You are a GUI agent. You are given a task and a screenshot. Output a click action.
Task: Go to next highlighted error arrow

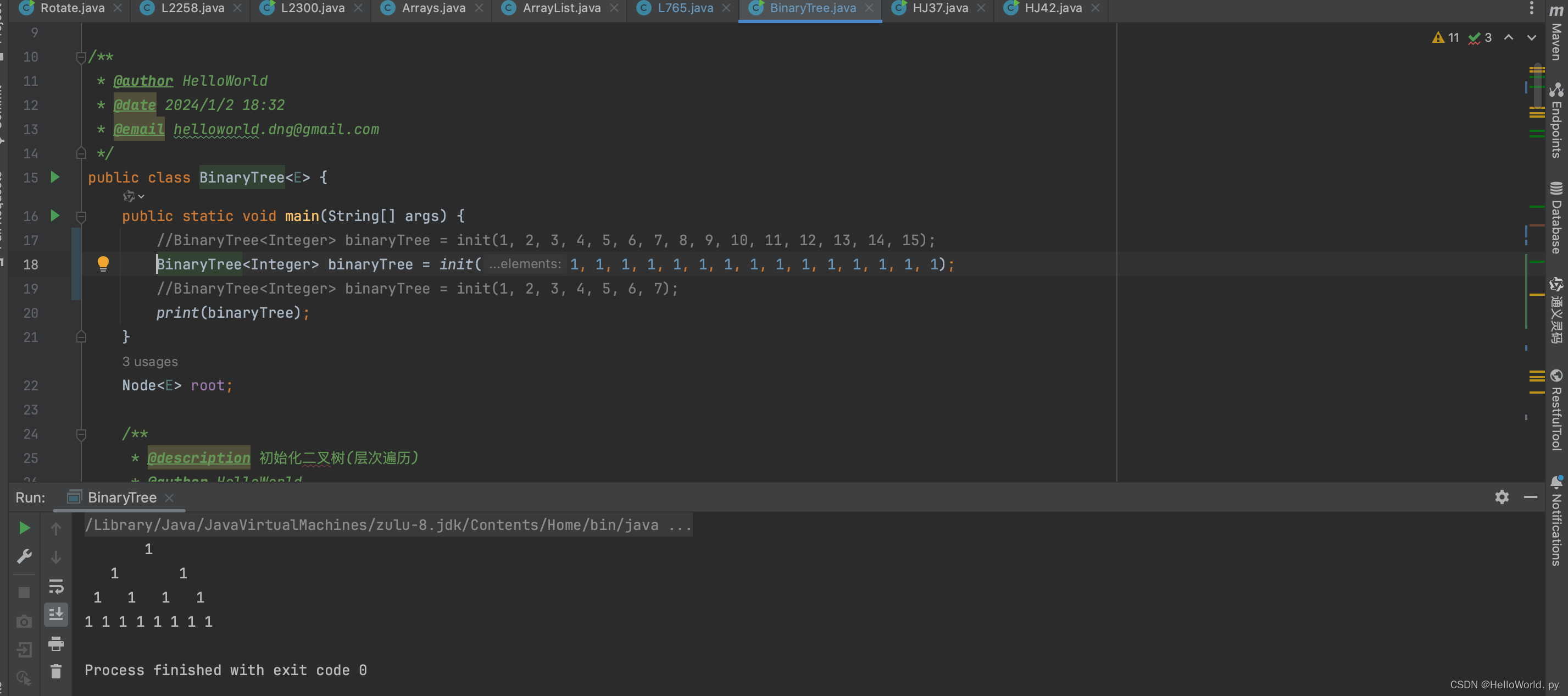tap(1532, 38)
